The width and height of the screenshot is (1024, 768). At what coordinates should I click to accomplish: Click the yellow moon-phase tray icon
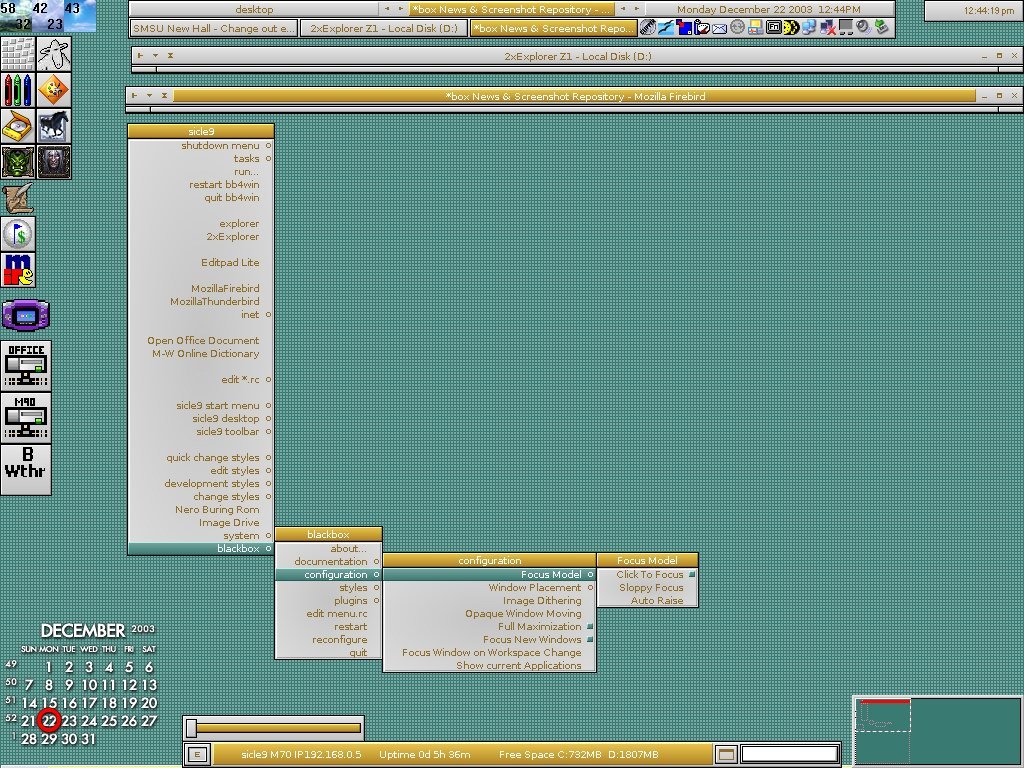click(x=791, y=27)
